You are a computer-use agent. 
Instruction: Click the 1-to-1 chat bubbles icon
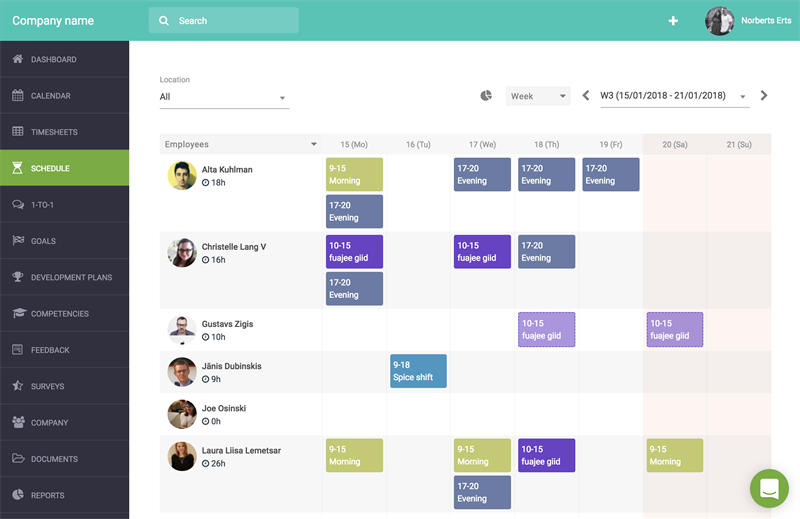(18, 204)
